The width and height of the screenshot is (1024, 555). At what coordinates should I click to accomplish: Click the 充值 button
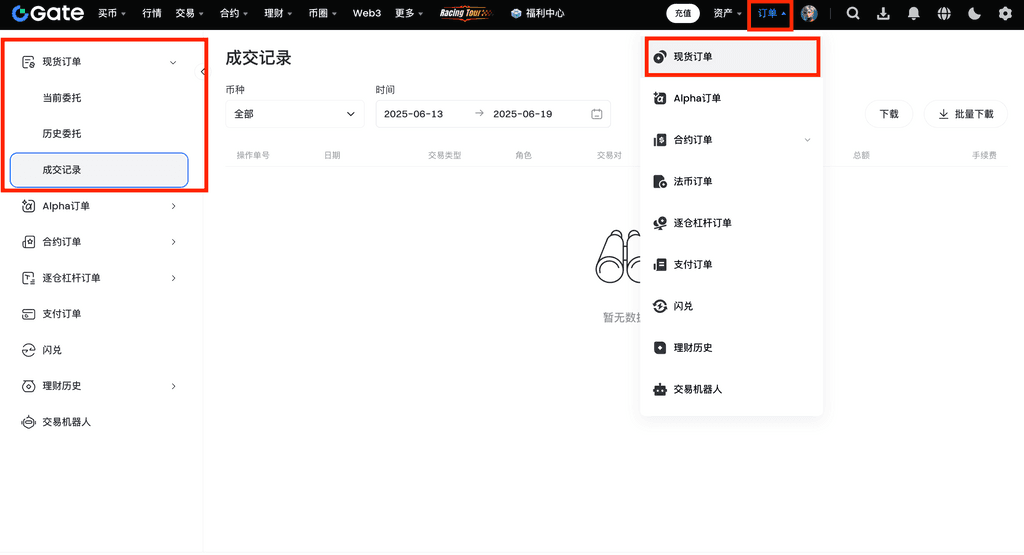click(x=683, y=14)
